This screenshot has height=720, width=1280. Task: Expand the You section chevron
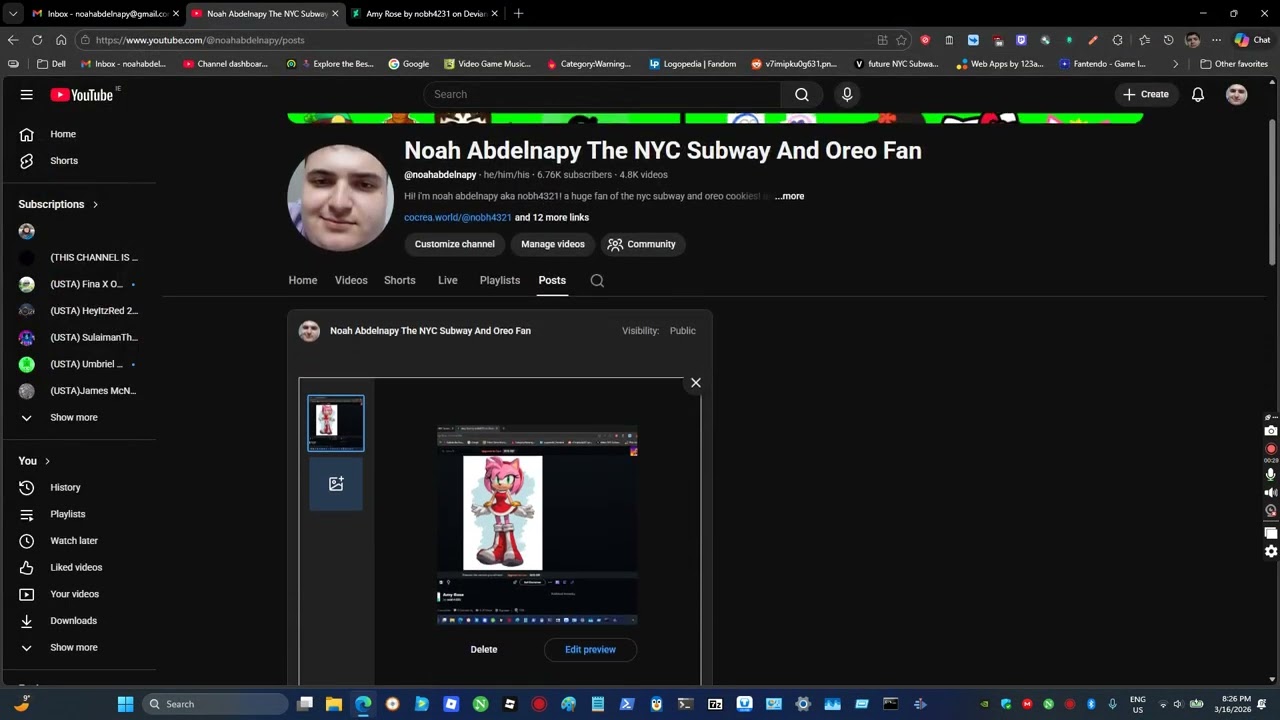click(x=47, y=461)
